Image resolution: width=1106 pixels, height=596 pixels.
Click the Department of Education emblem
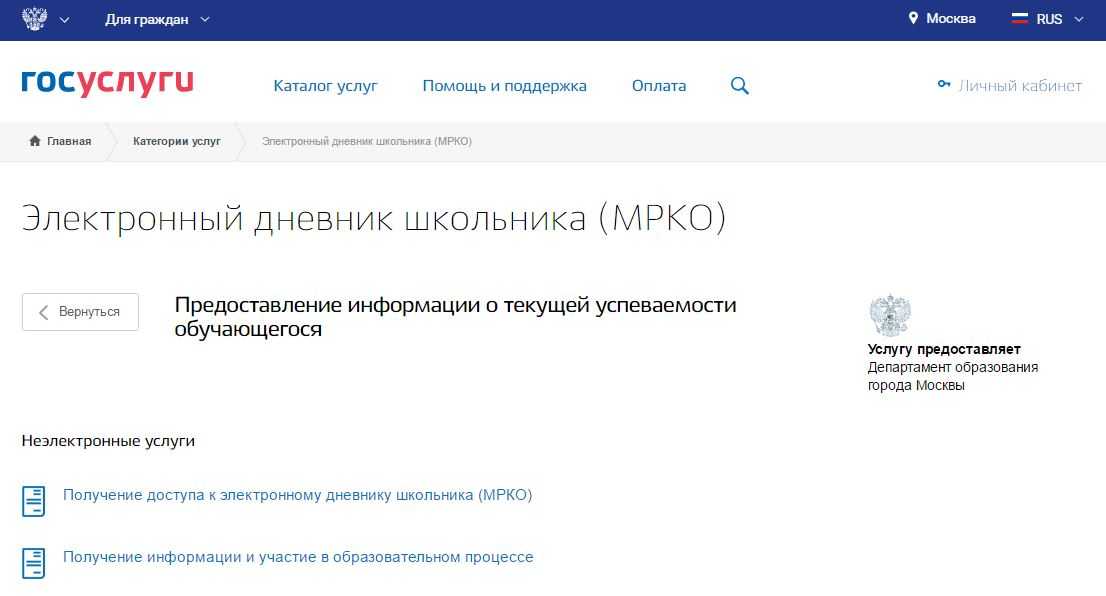890,316
